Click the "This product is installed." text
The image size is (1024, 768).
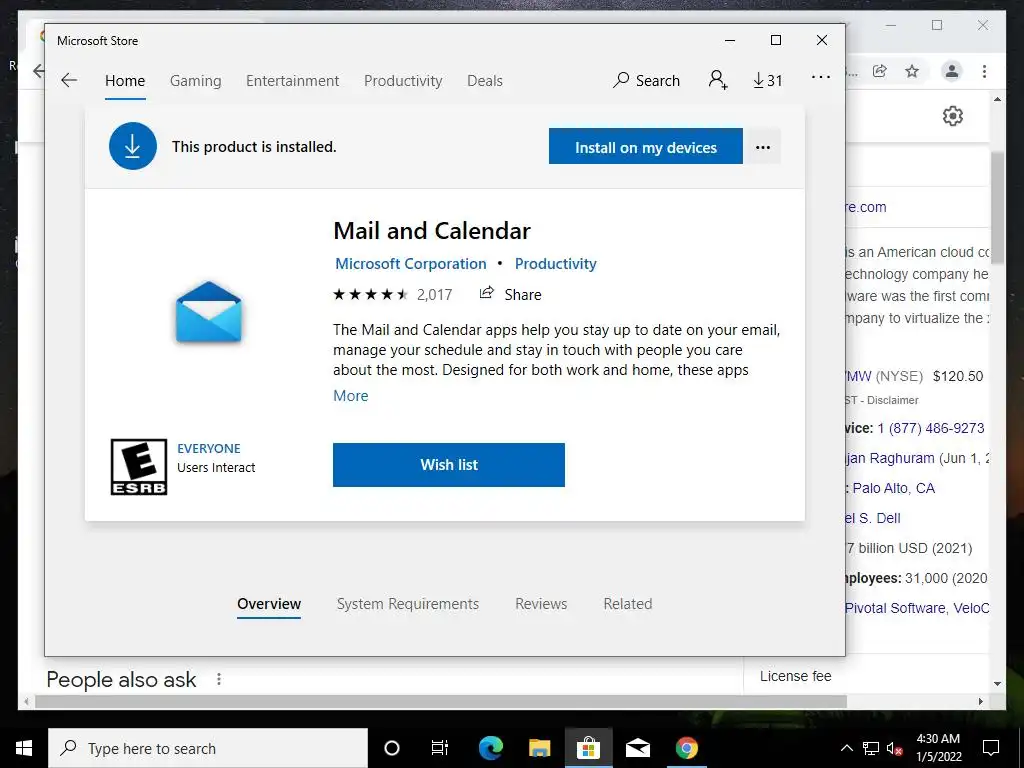pos(254,147)
